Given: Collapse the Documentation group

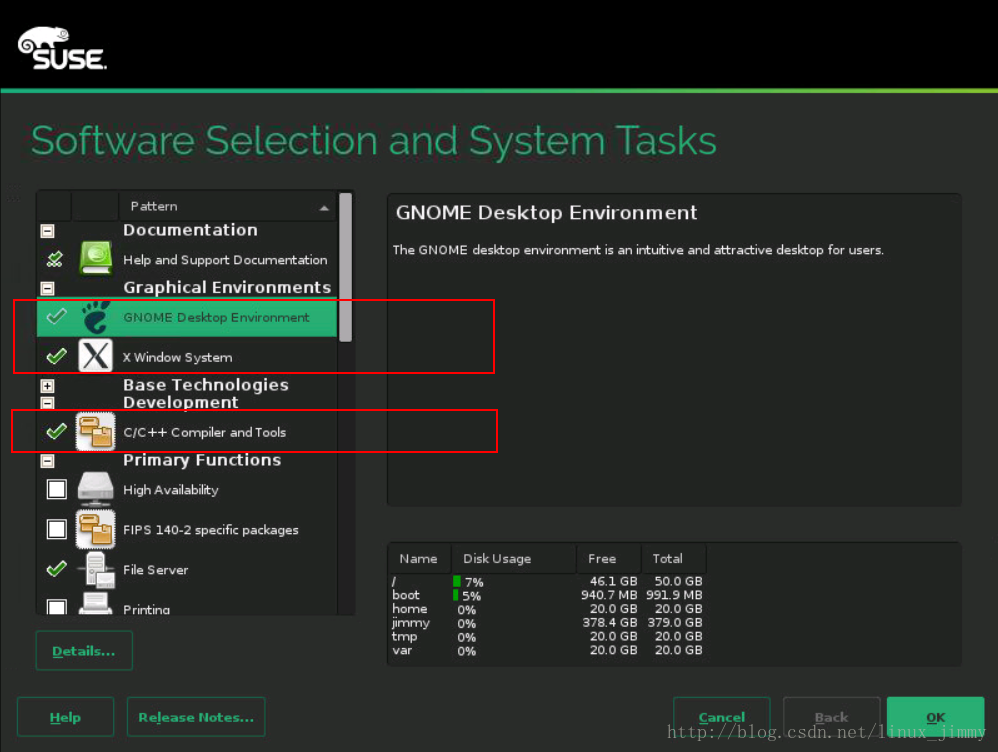Looking at the screenshot, I should [47, 231].
